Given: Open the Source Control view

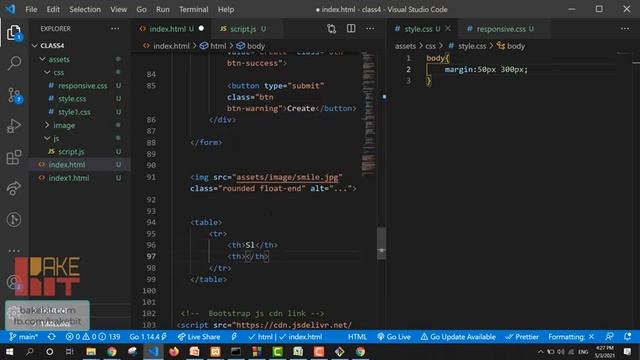Looking at the screenshot, I should tap(14, 95).
